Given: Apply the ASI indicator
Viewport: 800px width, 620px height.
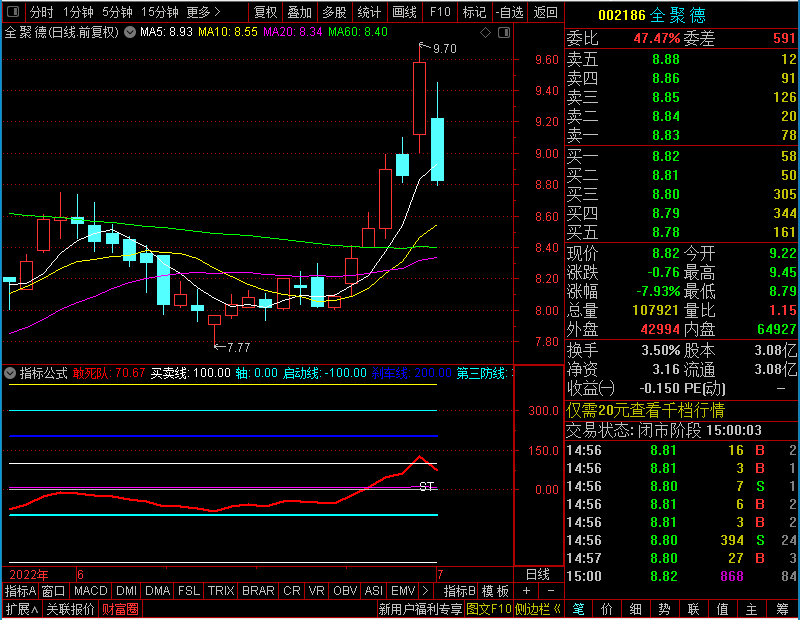Looking at the screenshot, I should (x=373, y=591).
